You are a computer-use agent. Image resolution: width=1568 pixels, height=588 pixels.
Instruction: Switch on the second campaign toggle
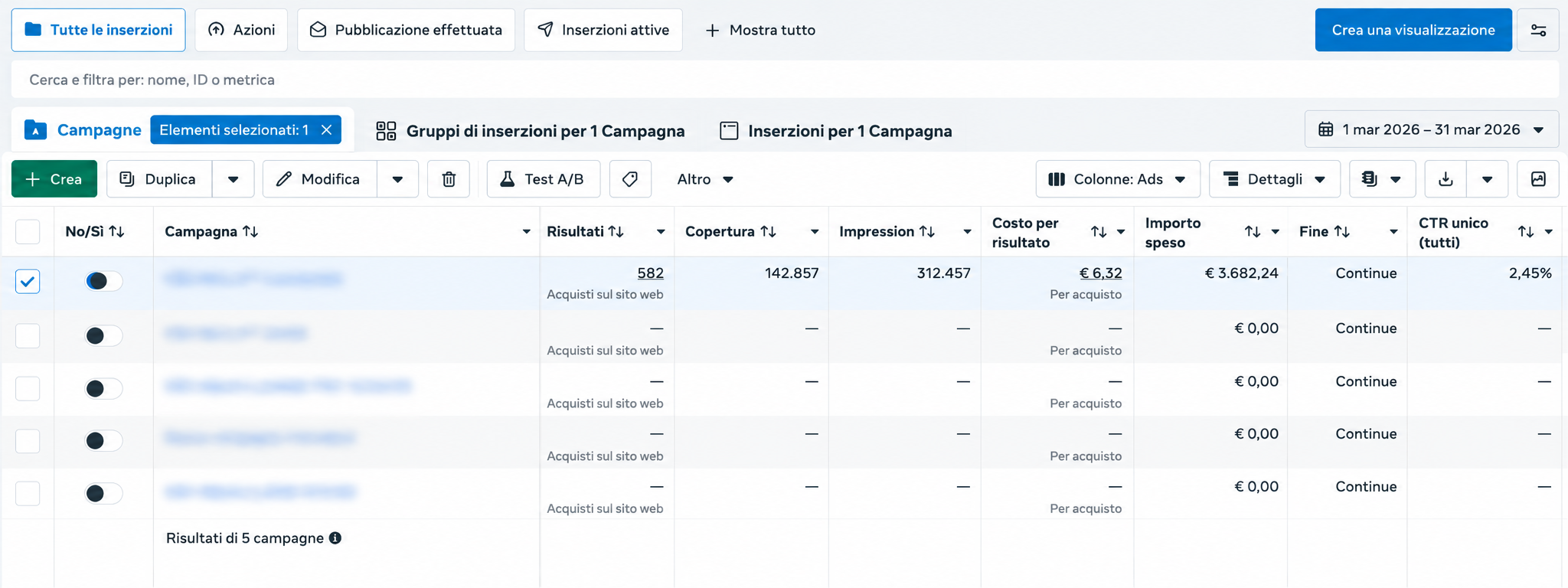point(103,335)
